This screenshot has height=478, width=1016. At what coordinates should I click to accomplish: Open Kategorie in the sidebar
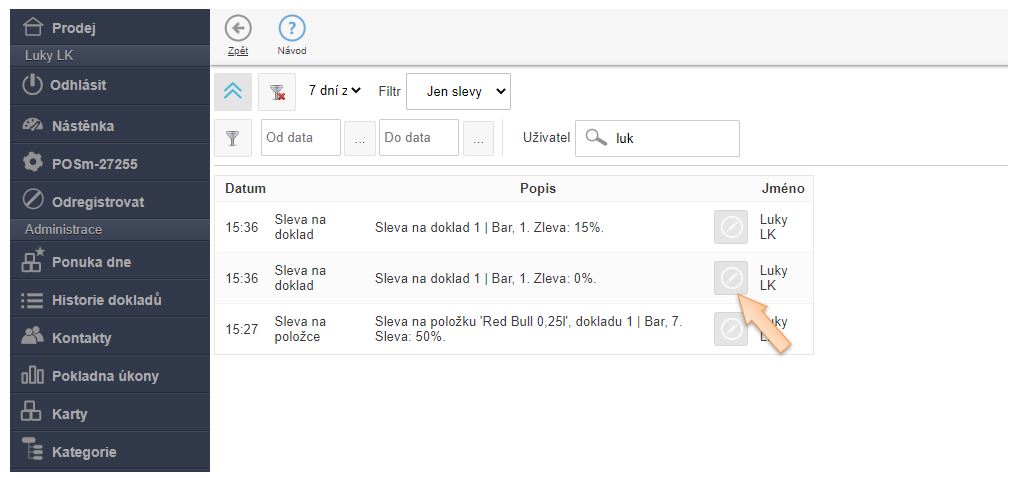pyautogui.click(x=84, y=452)
